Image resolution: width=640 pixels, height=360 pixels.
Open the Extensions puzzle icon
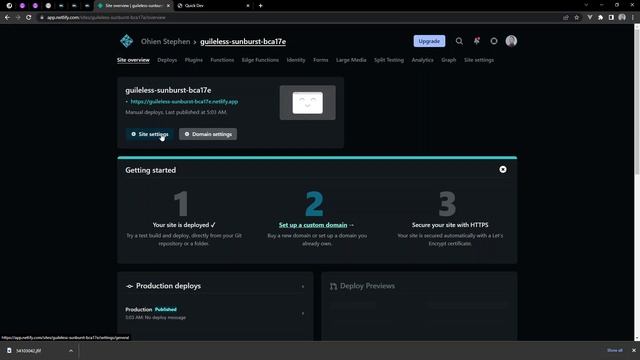coord(600,18)
